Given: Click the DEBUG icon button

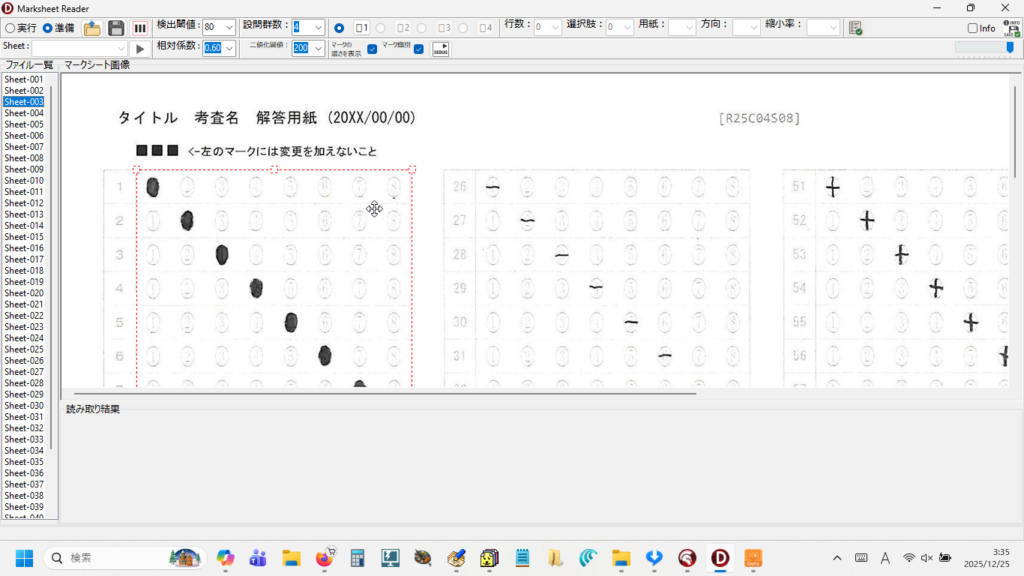Looking at the screenshot, I should (440, 48).
